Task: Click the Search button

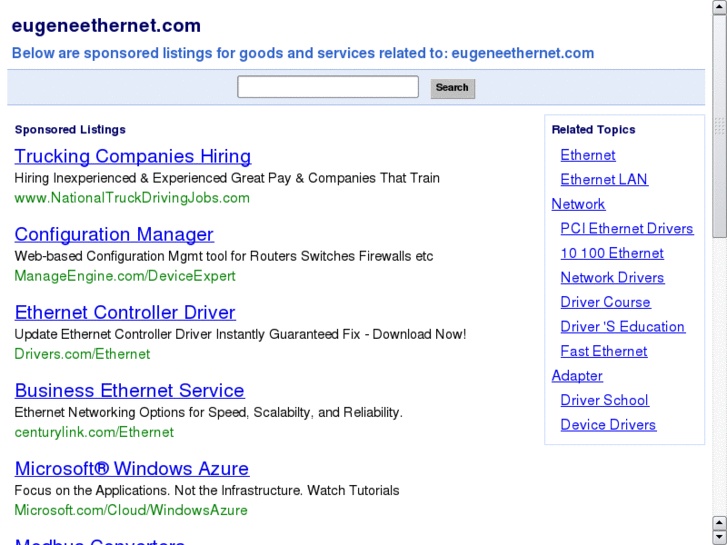Action: point(453,88)
